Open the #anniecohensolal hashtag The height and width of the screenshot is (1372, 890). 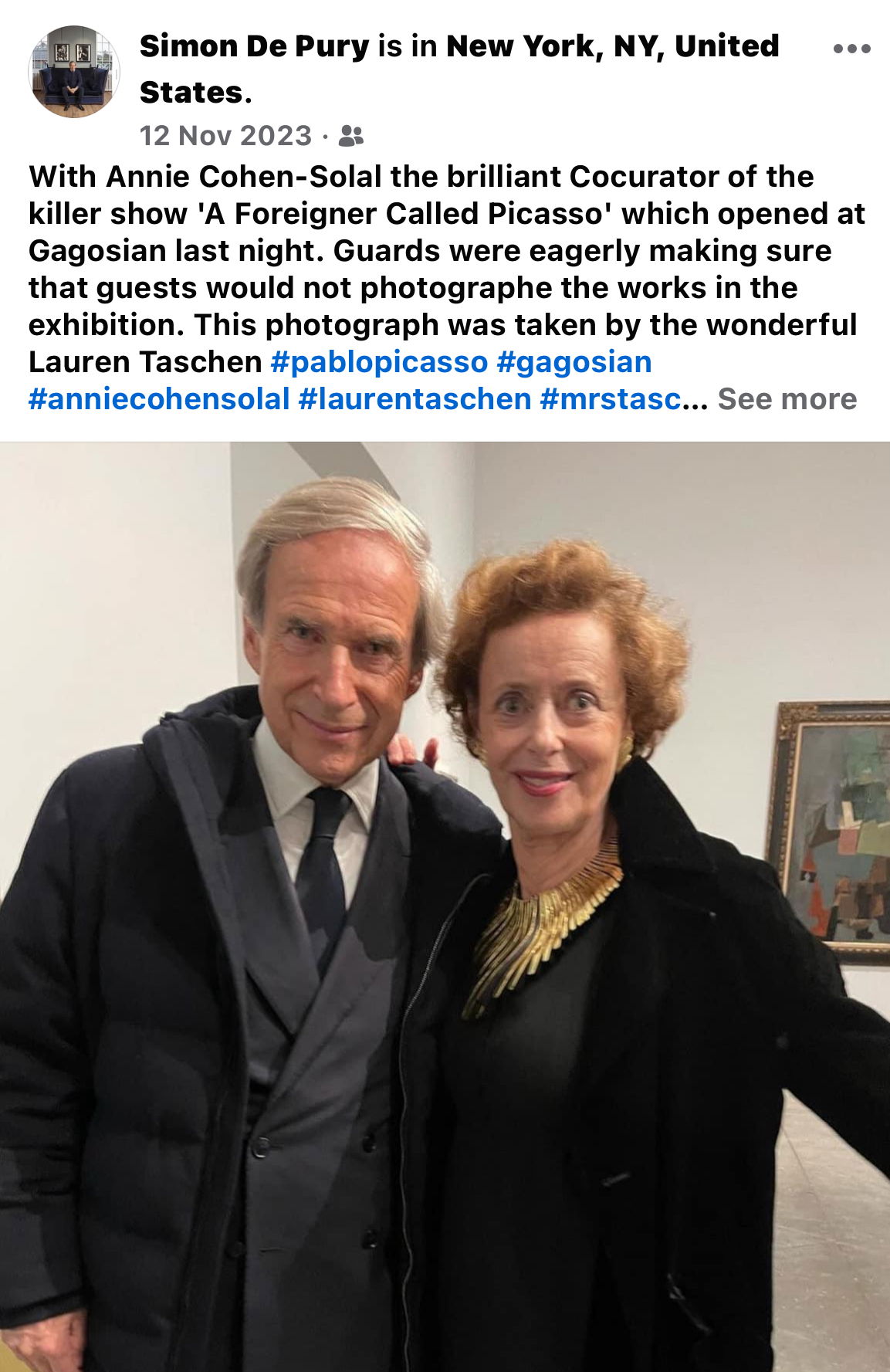(x=159, y=398)
